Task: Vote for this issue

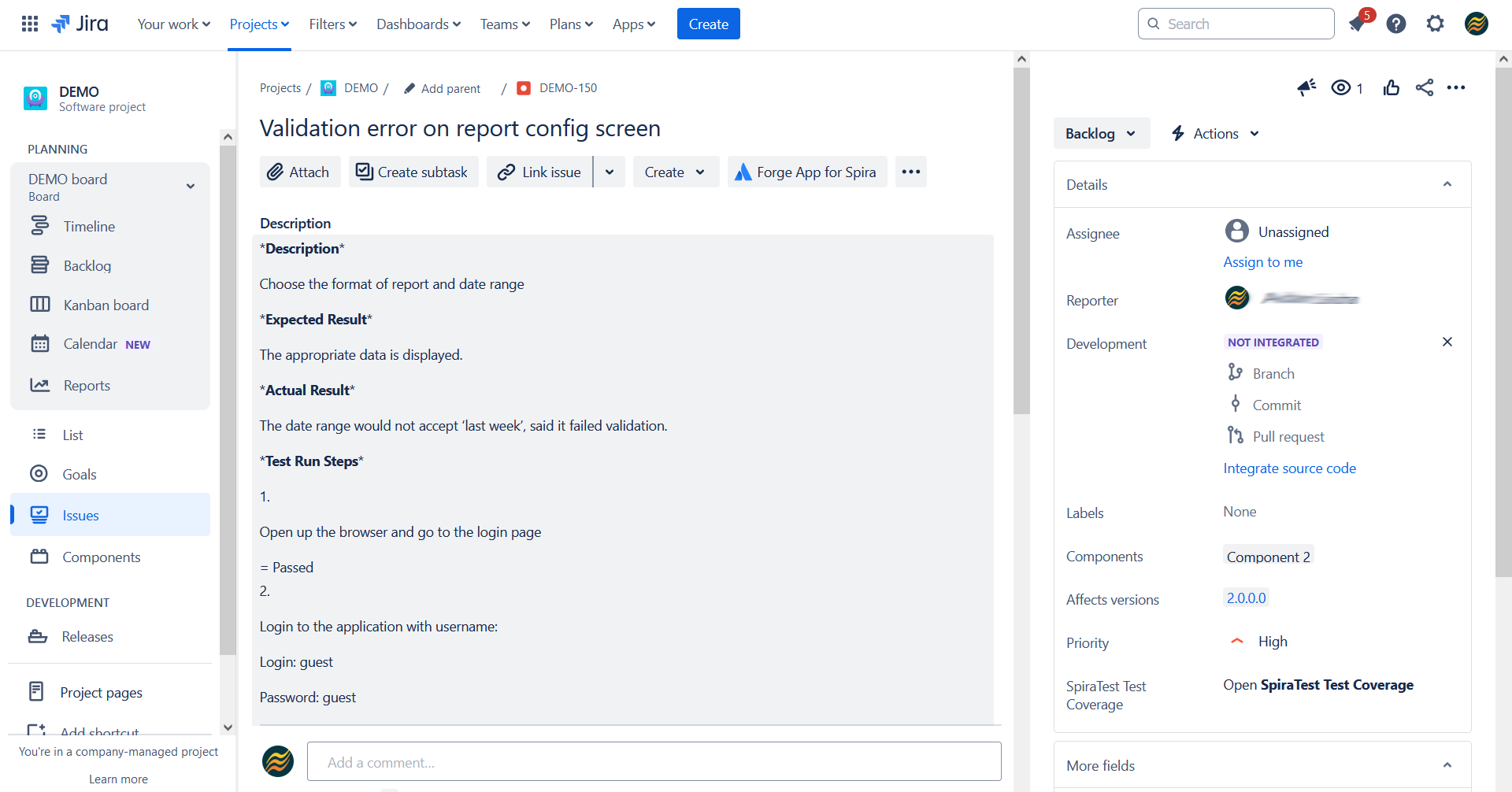Action: click(x=1391, y=87)
